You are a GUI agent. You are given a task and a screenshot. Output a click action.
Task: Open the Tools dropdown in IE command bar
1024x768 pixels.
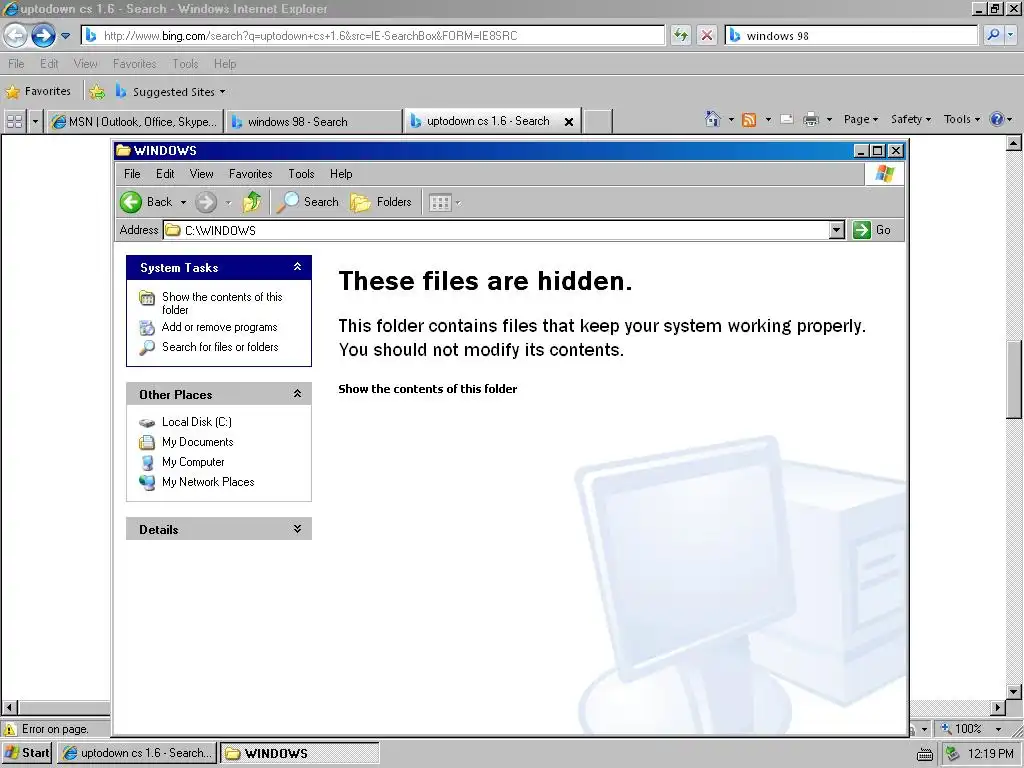(961, 120)
